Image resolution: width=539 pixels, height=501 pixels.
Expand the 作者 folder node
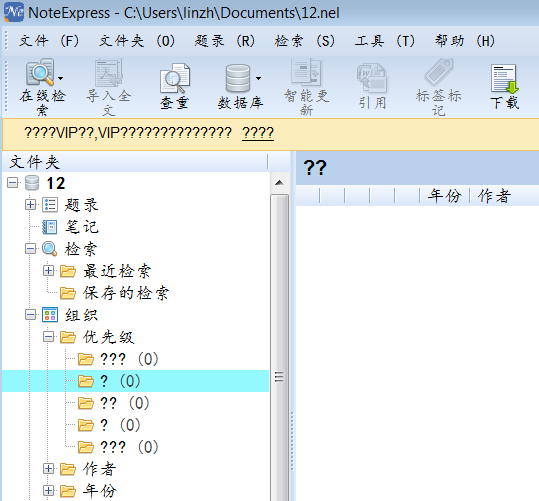coord(48,469)
